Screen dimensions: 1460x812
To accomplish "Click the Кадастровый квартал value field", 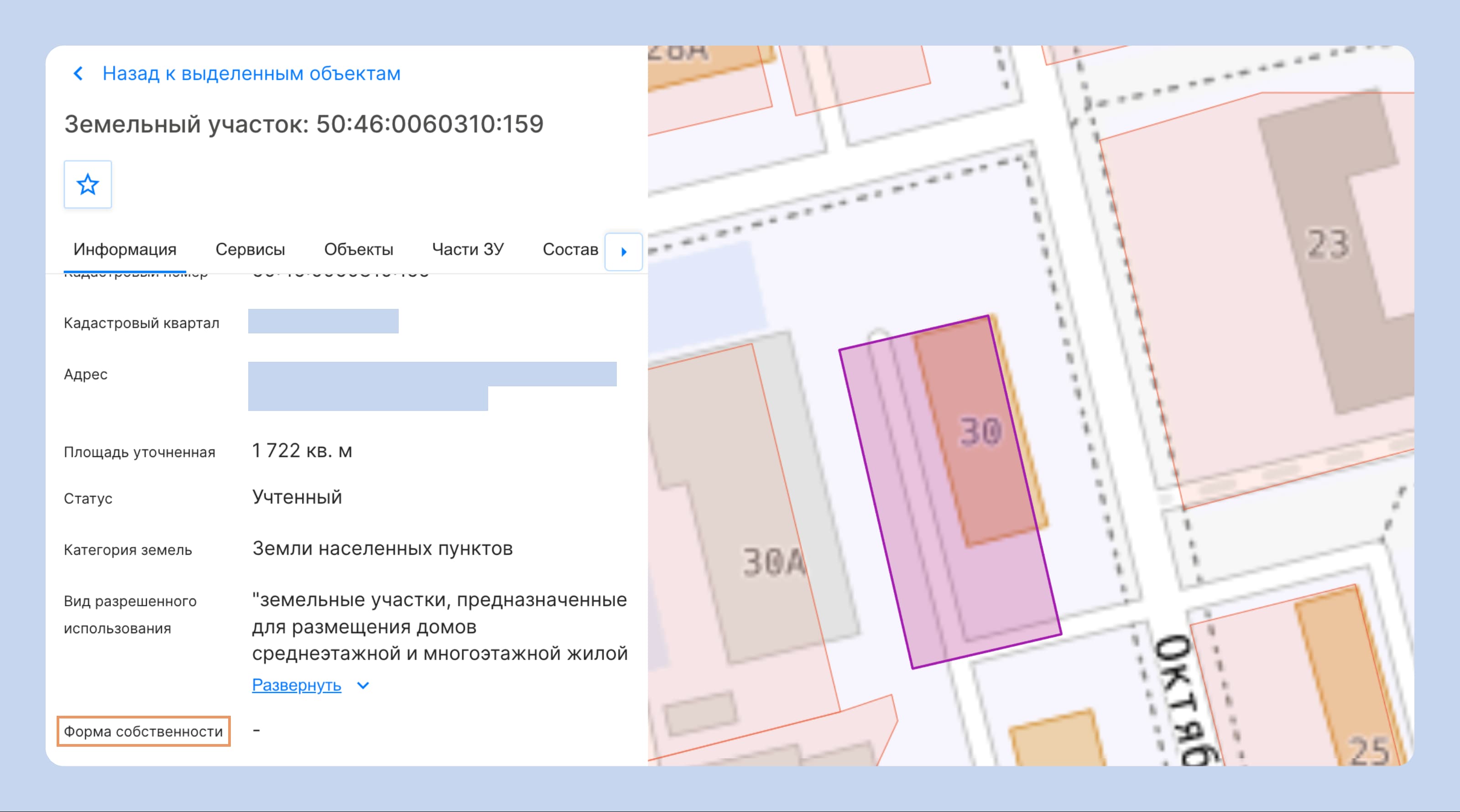I will point(323,321).
